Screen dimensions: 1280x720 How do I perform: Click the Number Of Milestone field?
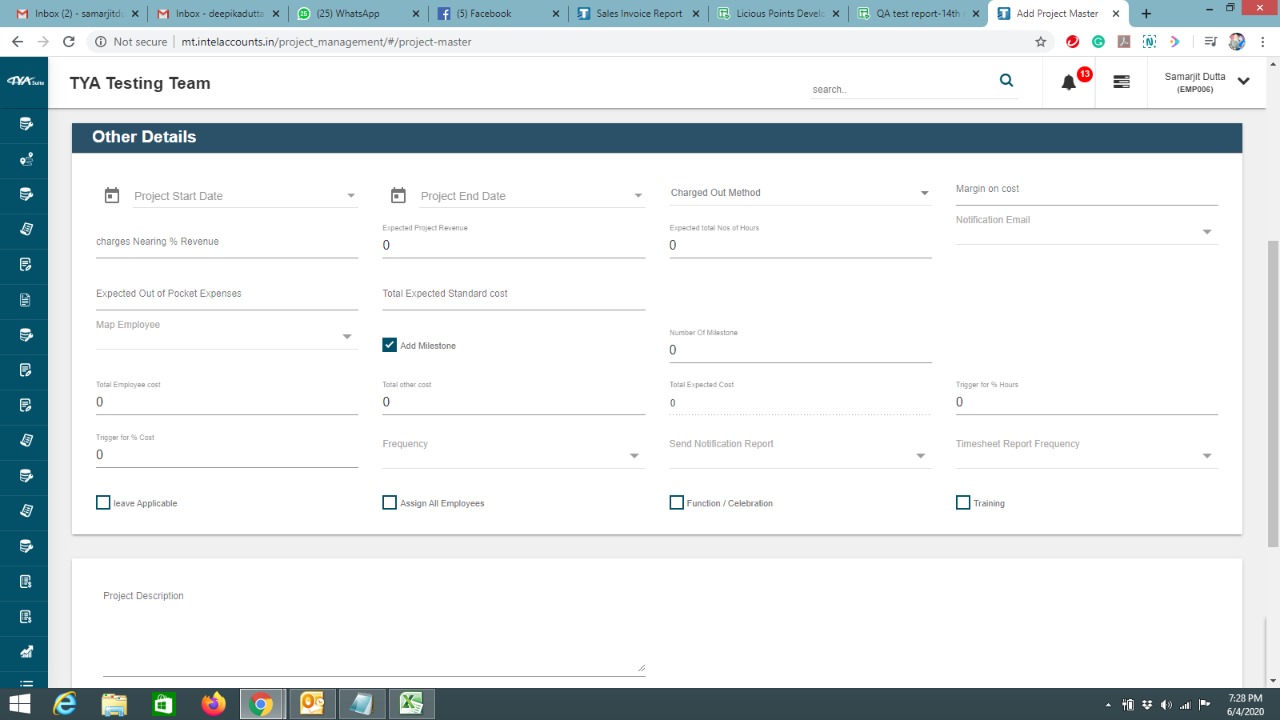800,350
